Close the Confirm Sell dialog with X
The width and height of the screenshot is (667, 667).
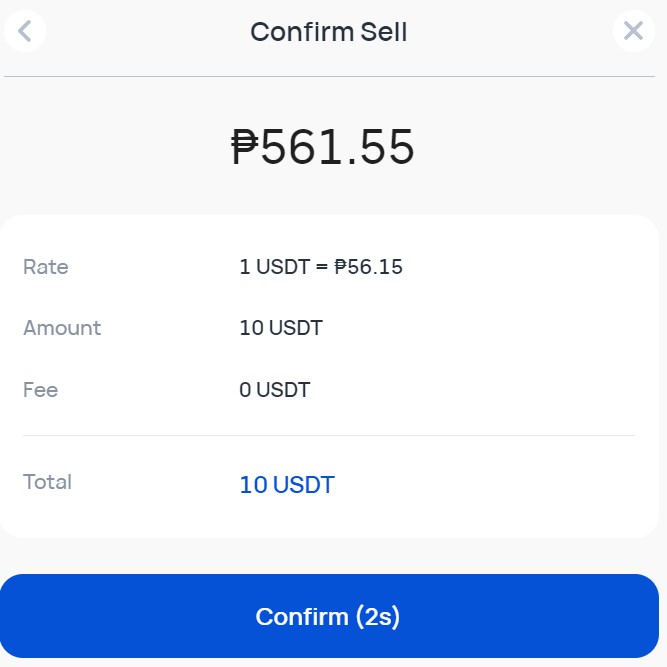(633, 31)
